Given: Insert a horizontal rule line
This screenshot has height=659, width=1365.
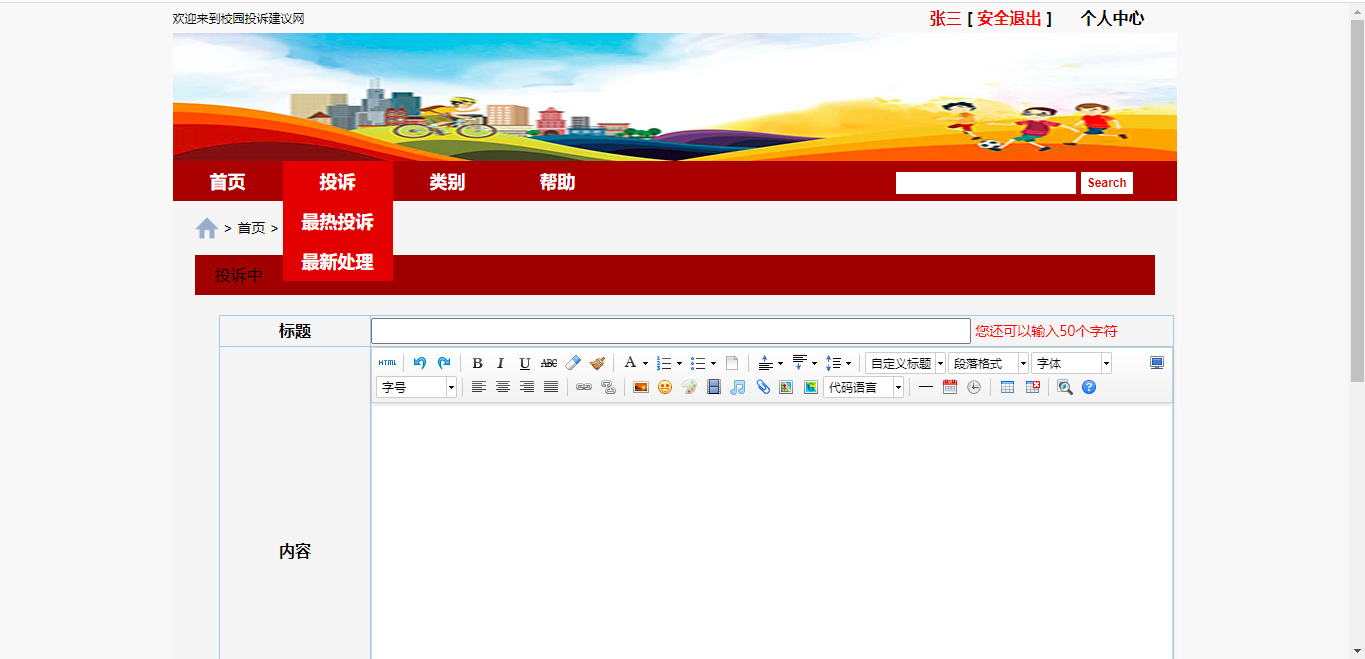Looking at the screenshot, I should pyautogui.click(x=926, y=387).
